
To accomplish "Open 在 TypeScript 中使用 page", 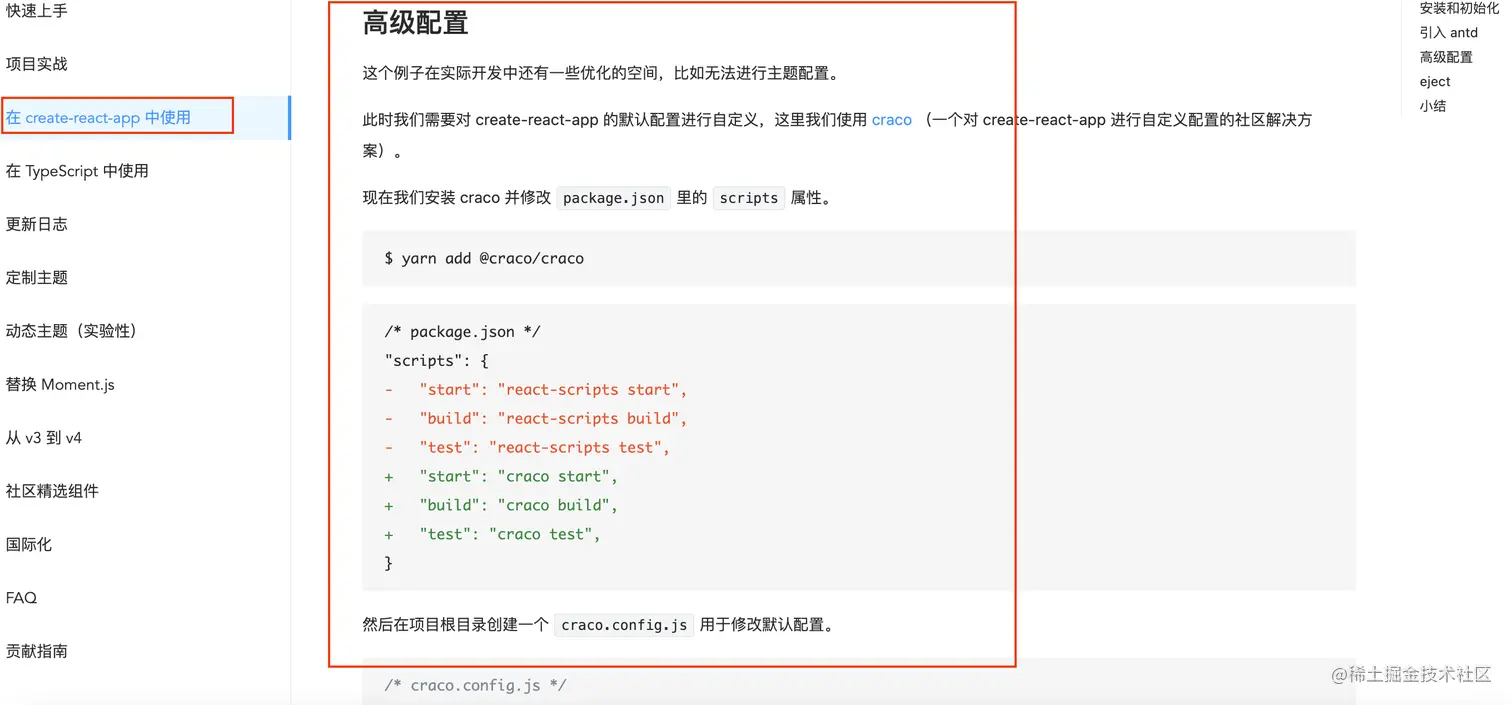I will click(x=77, y=171).
